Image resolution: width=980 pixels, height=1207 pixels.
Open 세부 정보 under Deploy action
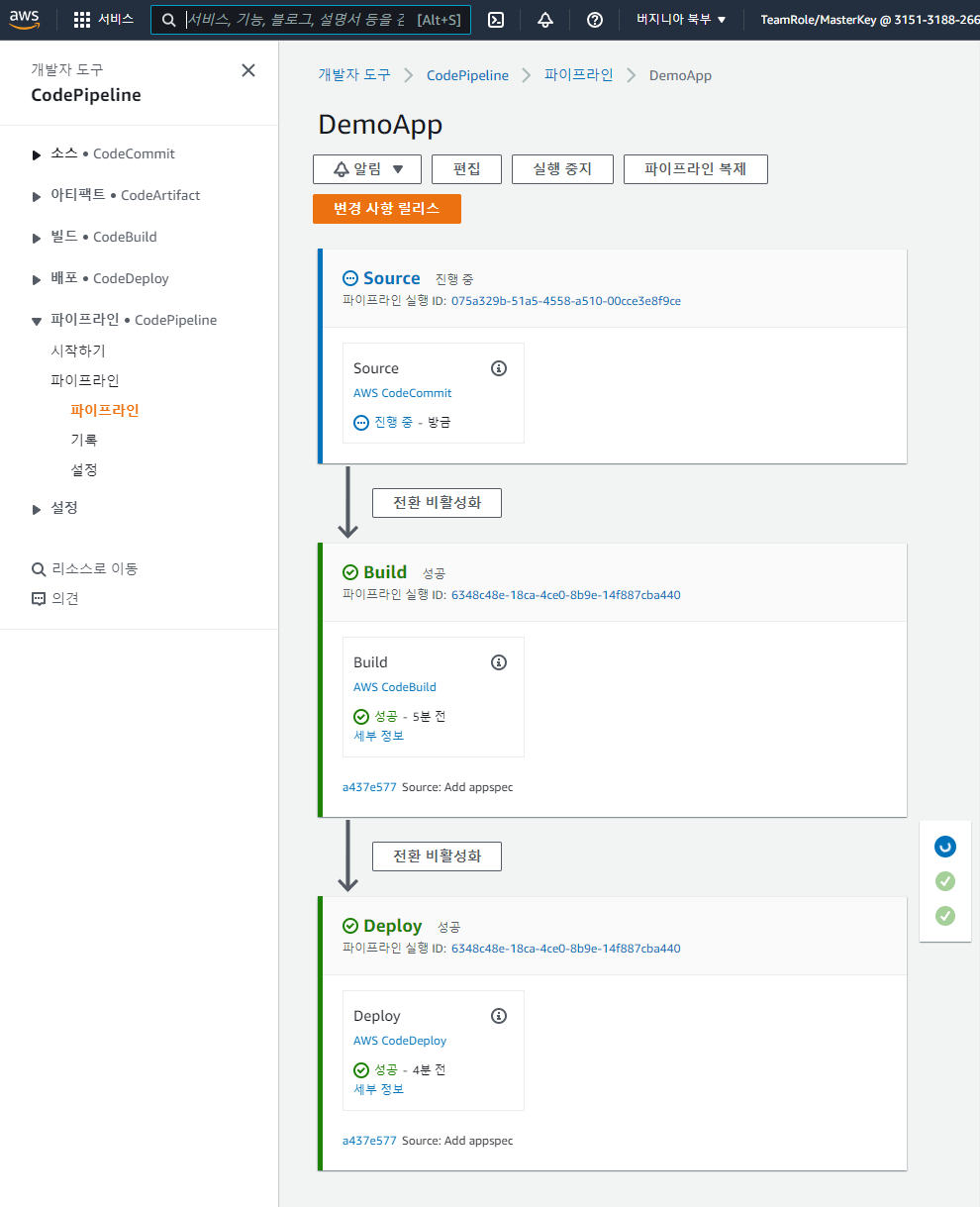pos(379,1089)
